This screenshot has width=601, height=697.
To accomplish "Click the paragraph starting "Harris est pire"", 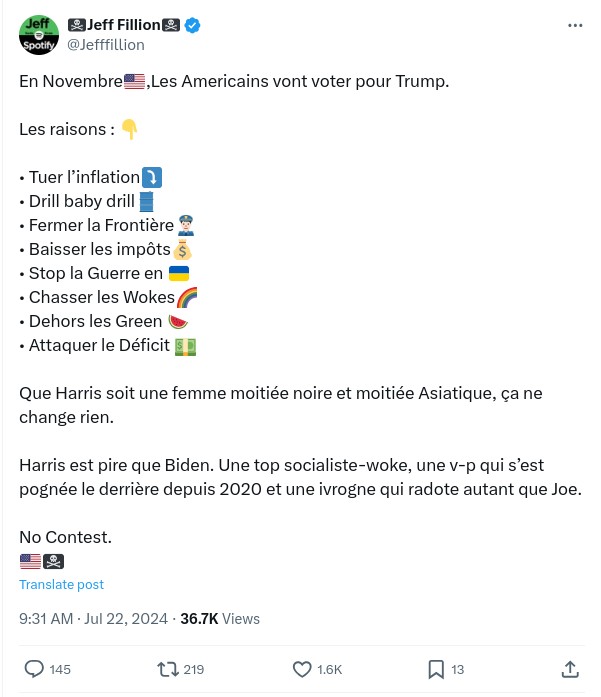I will click(300, 477).
